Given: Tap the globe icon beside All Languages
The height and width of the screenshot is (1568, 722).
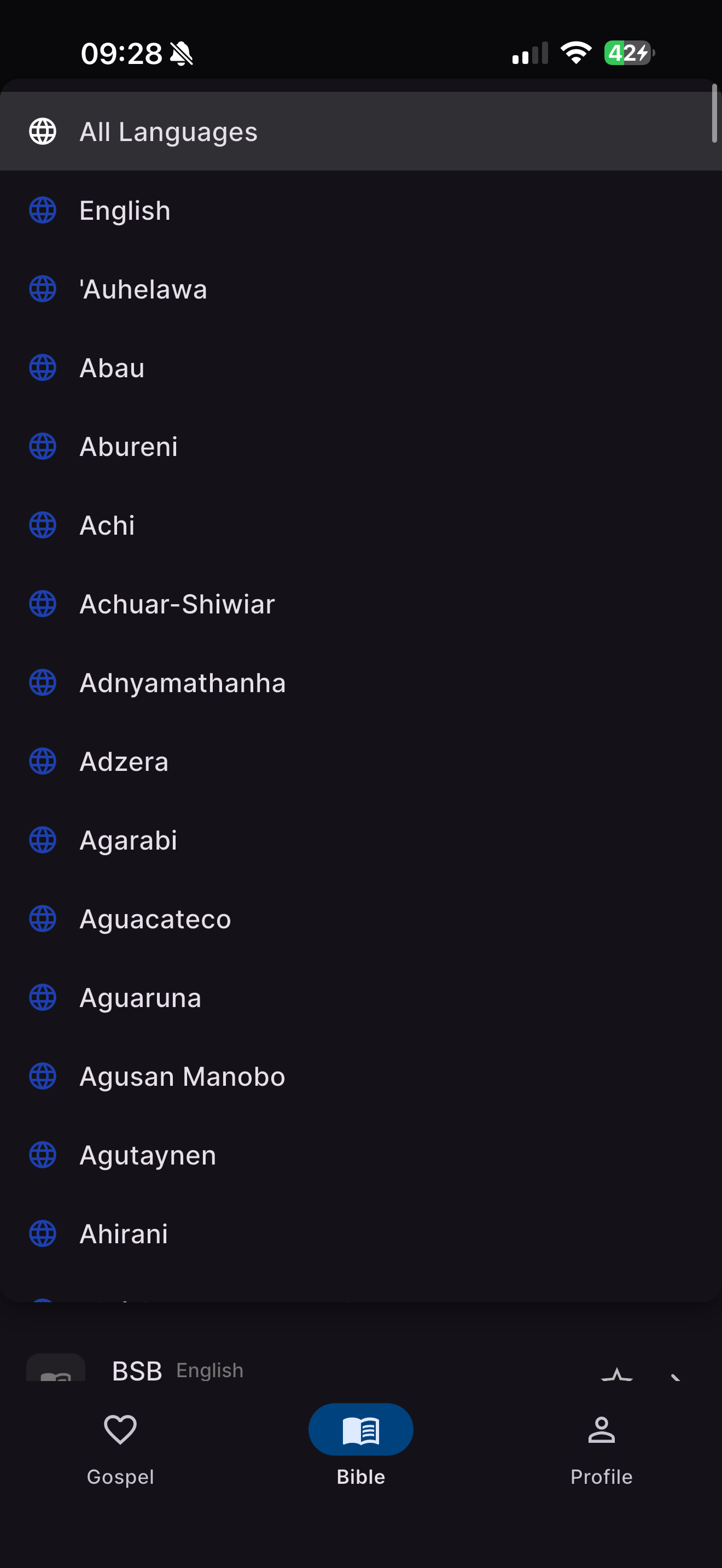Looking at the screenshot, I should click(x=43, y=131).
